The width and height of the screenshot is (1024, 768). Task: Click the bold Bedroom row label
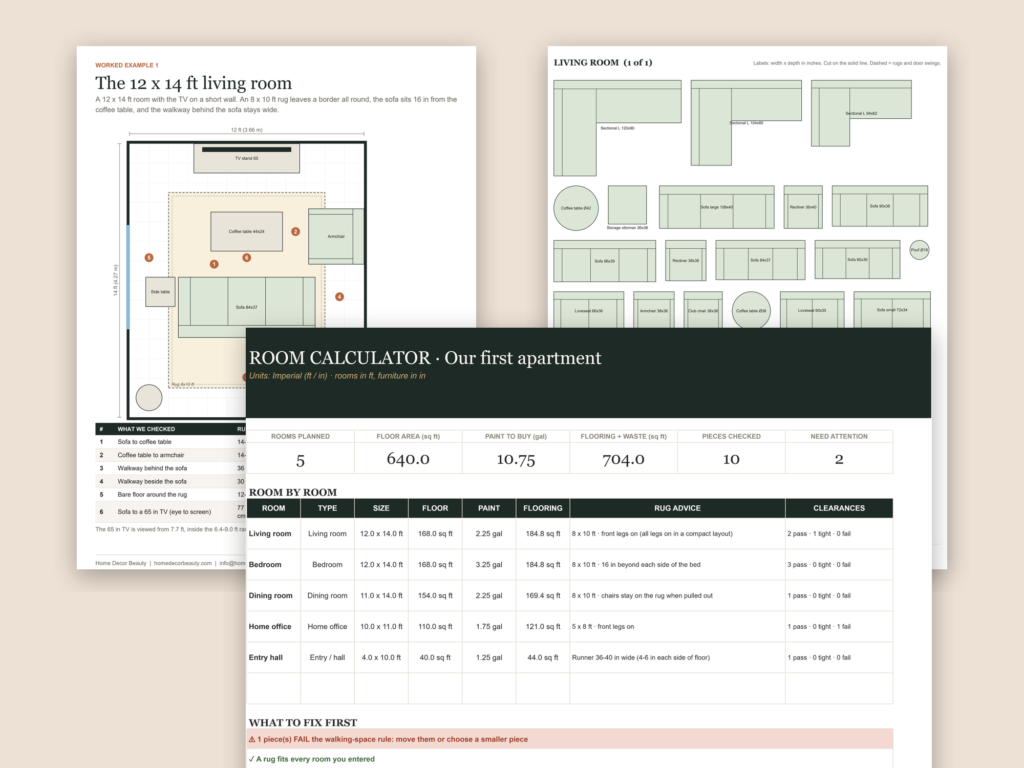(x=265, y=564)
